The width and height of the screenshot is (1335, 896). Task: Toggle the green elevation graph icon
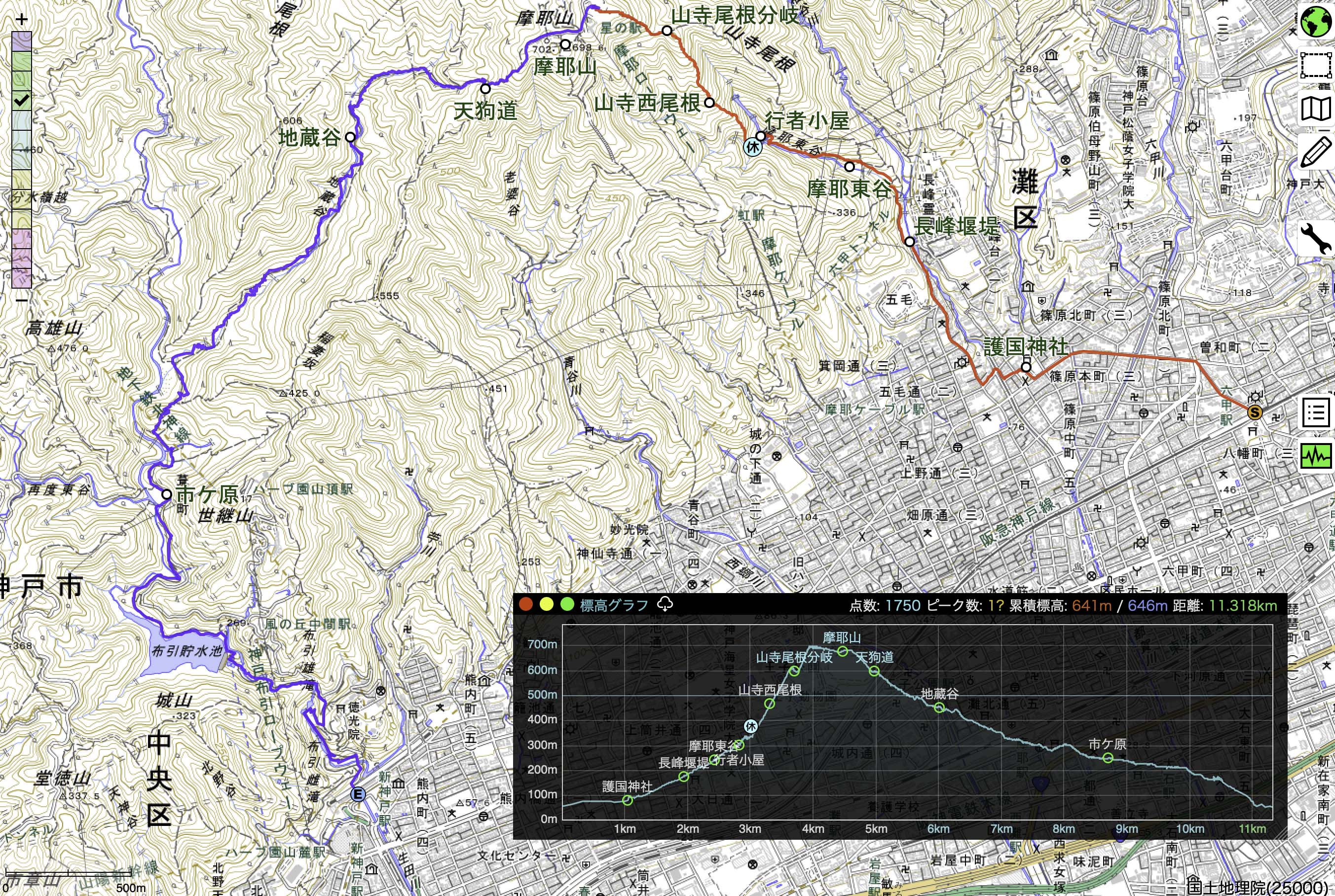pos(1317,456)
